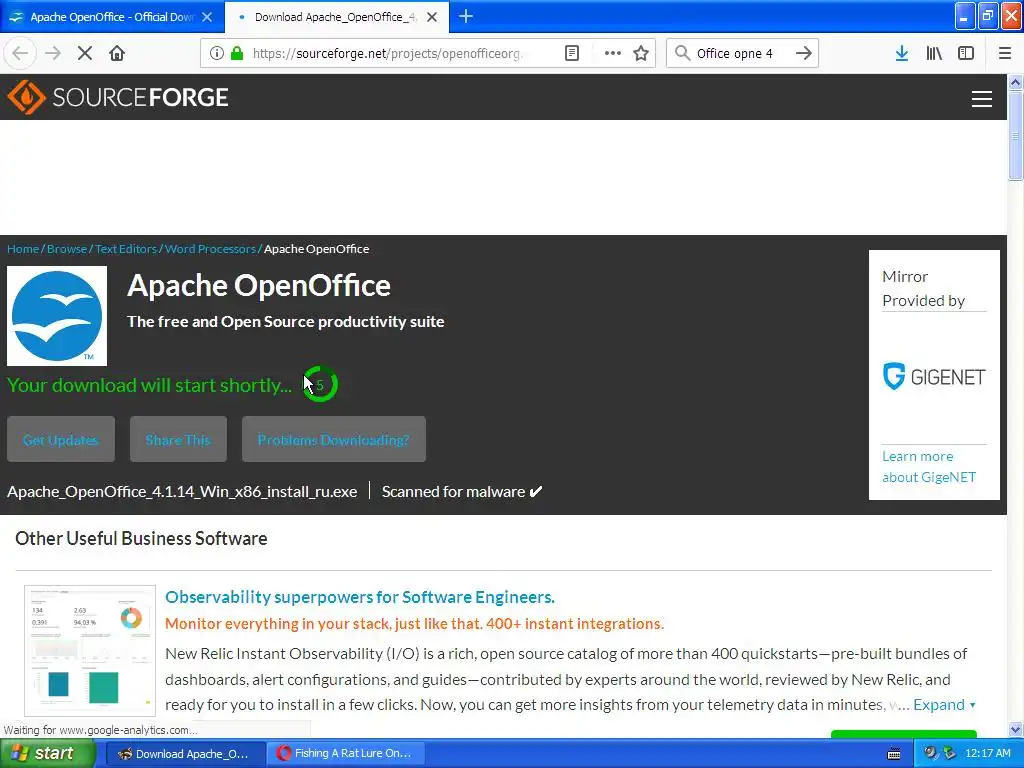Screen dimensions: 1024x768
Task: Close the Download Apache_OpenOffice tab
Action: (432, 17)
